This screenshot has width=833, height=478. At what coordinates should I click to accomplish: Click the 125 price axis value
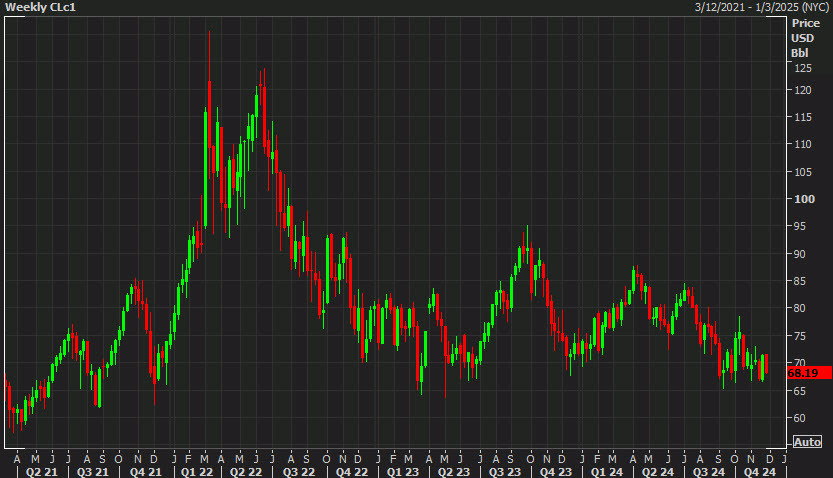click(803, 68)
